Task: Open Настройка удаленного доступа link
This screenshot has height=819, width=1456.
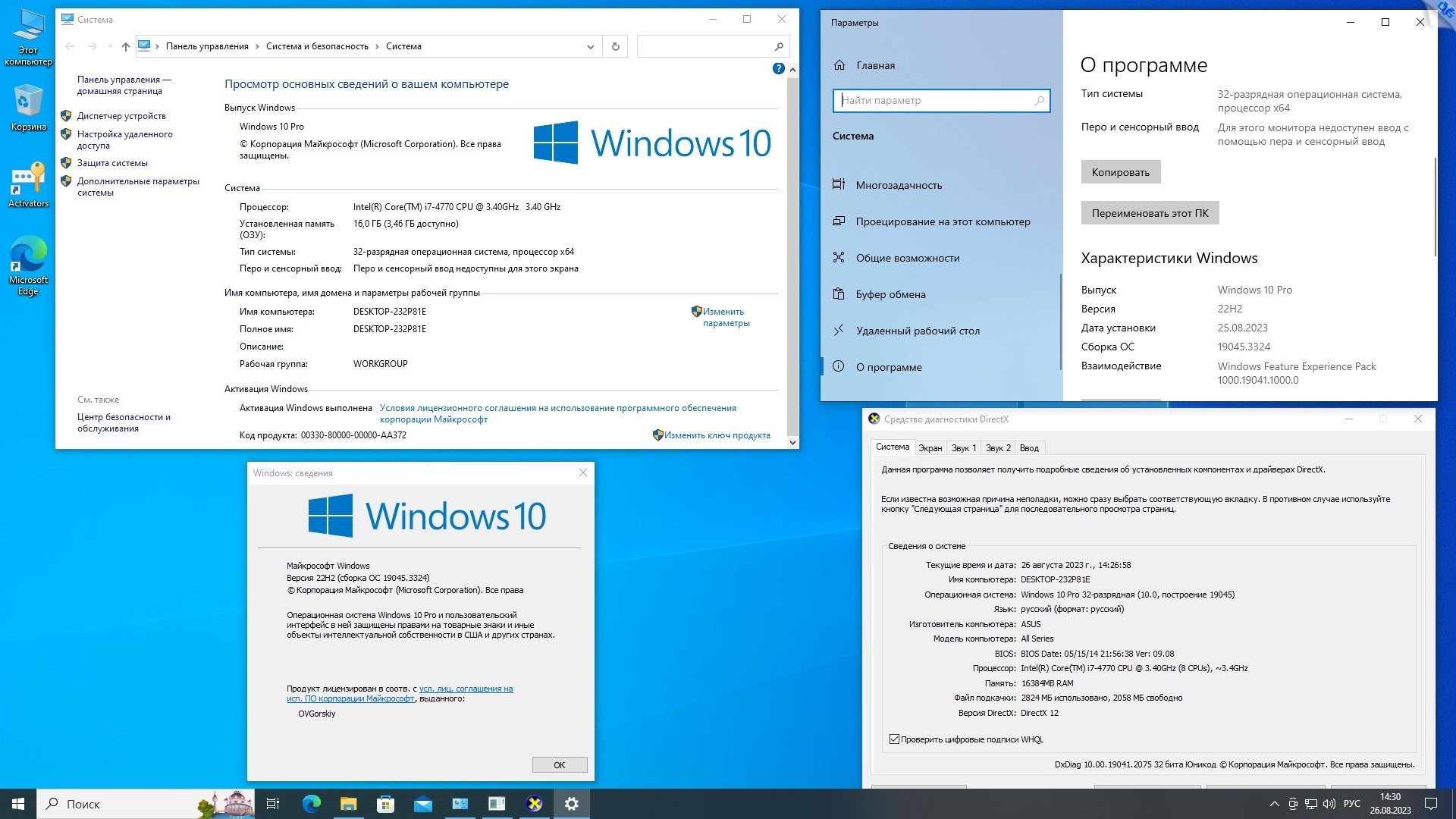Action: coord(125,140)
